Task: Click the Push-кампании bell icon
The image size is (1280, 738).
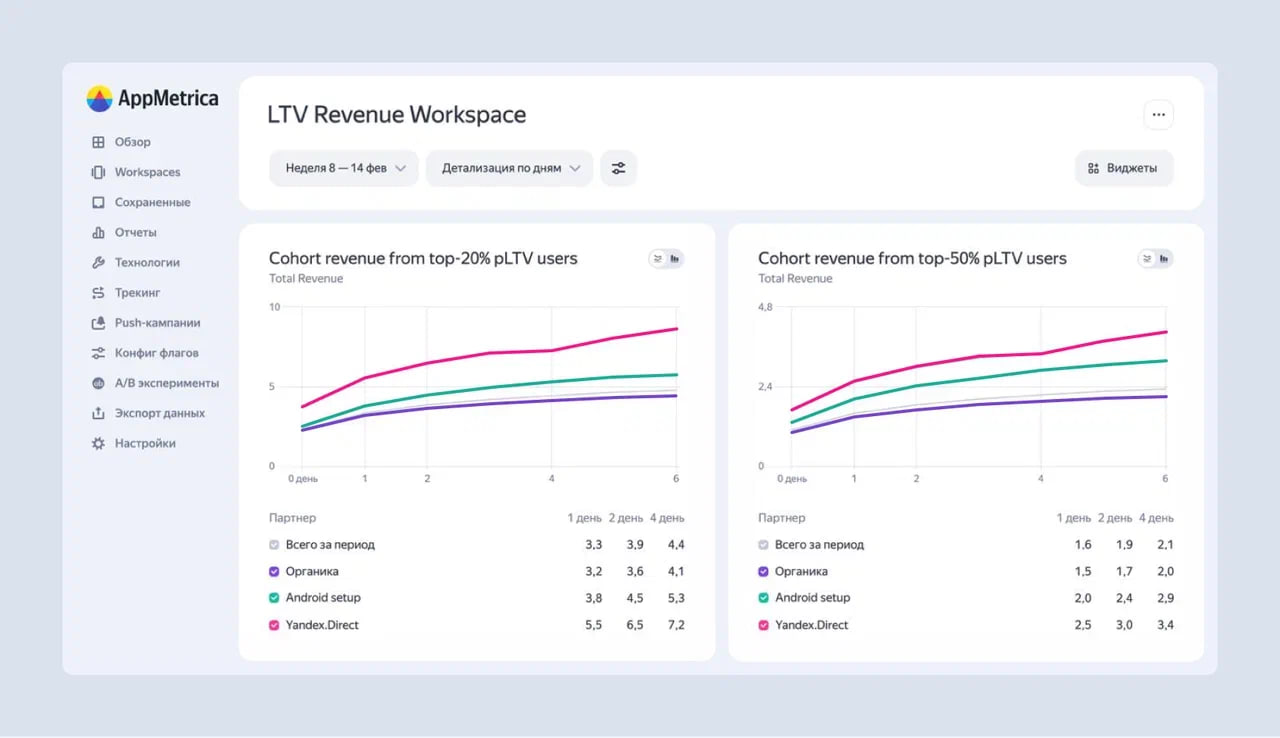Action: tap(98, 323)
